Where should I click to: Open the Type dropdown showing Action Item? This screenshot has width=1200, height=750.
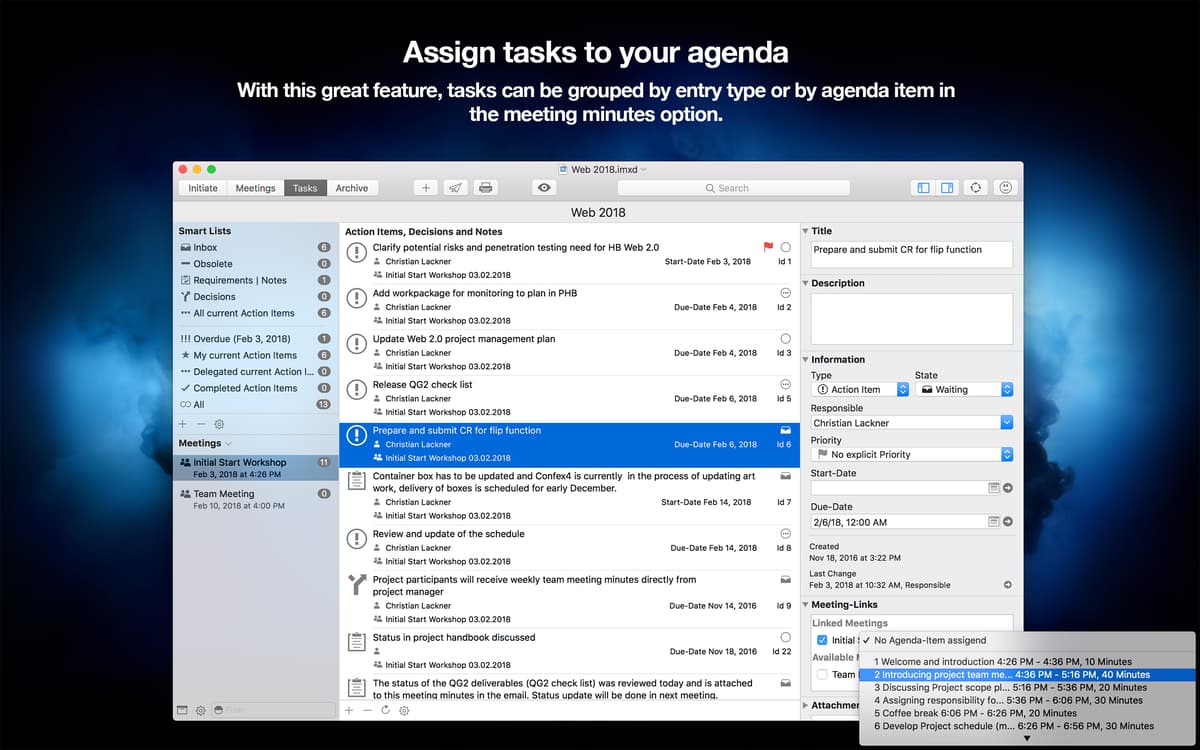pyautogui.click(x=860, y=390)
